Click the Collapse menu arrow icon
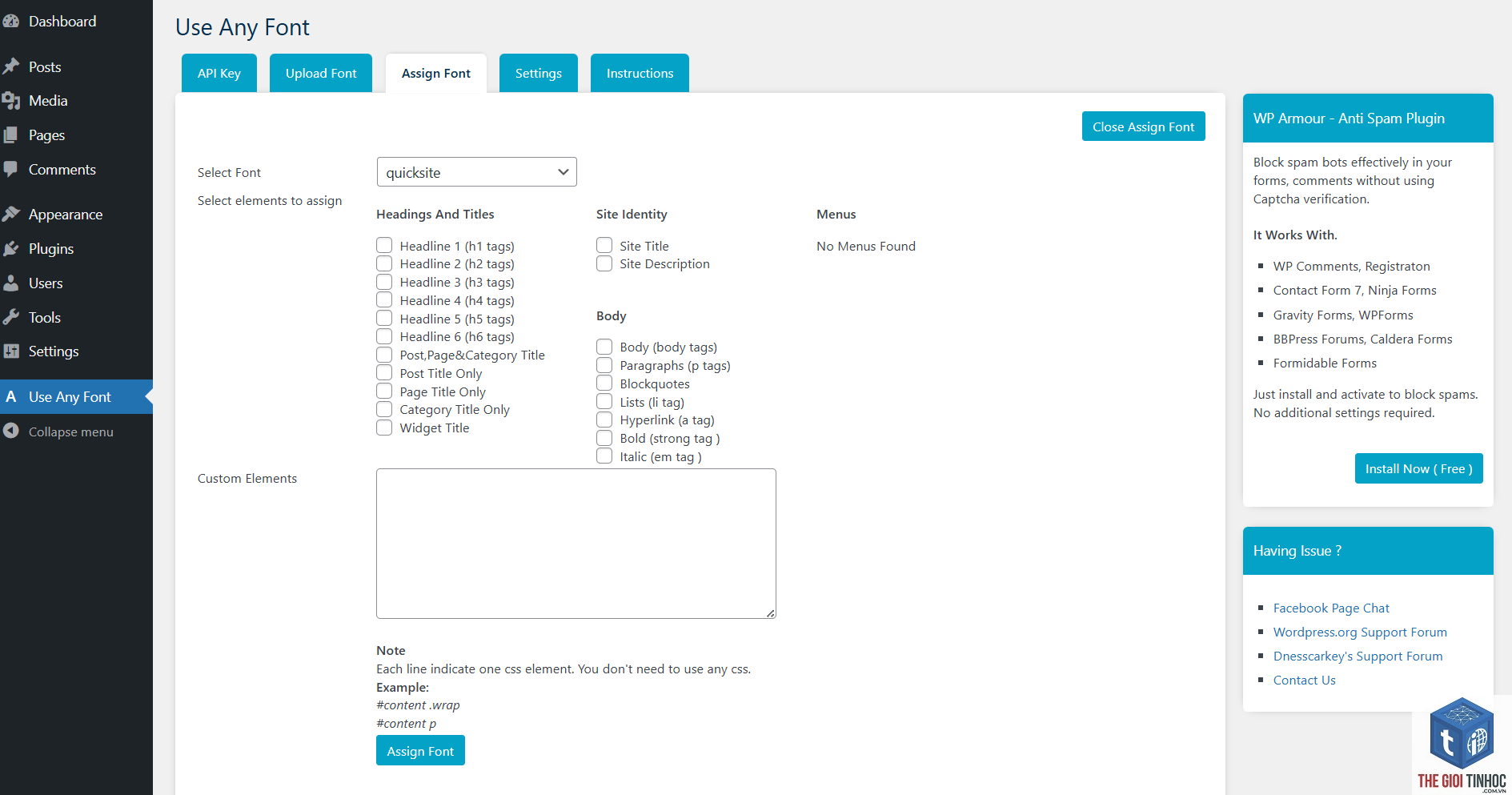The width and height of the screenshot is (1512, 795). [10, 432]
